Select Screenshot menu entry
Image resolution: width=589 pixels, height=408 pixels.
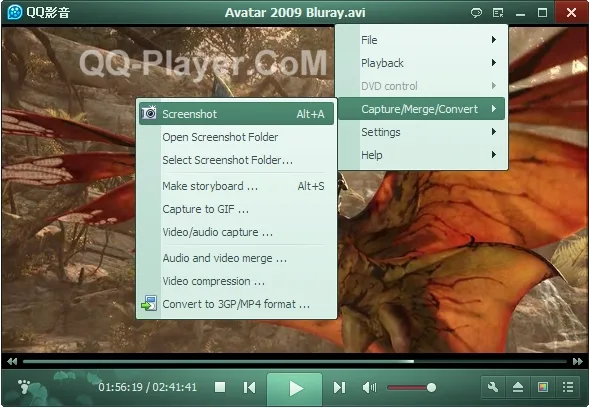click(236, 113)
